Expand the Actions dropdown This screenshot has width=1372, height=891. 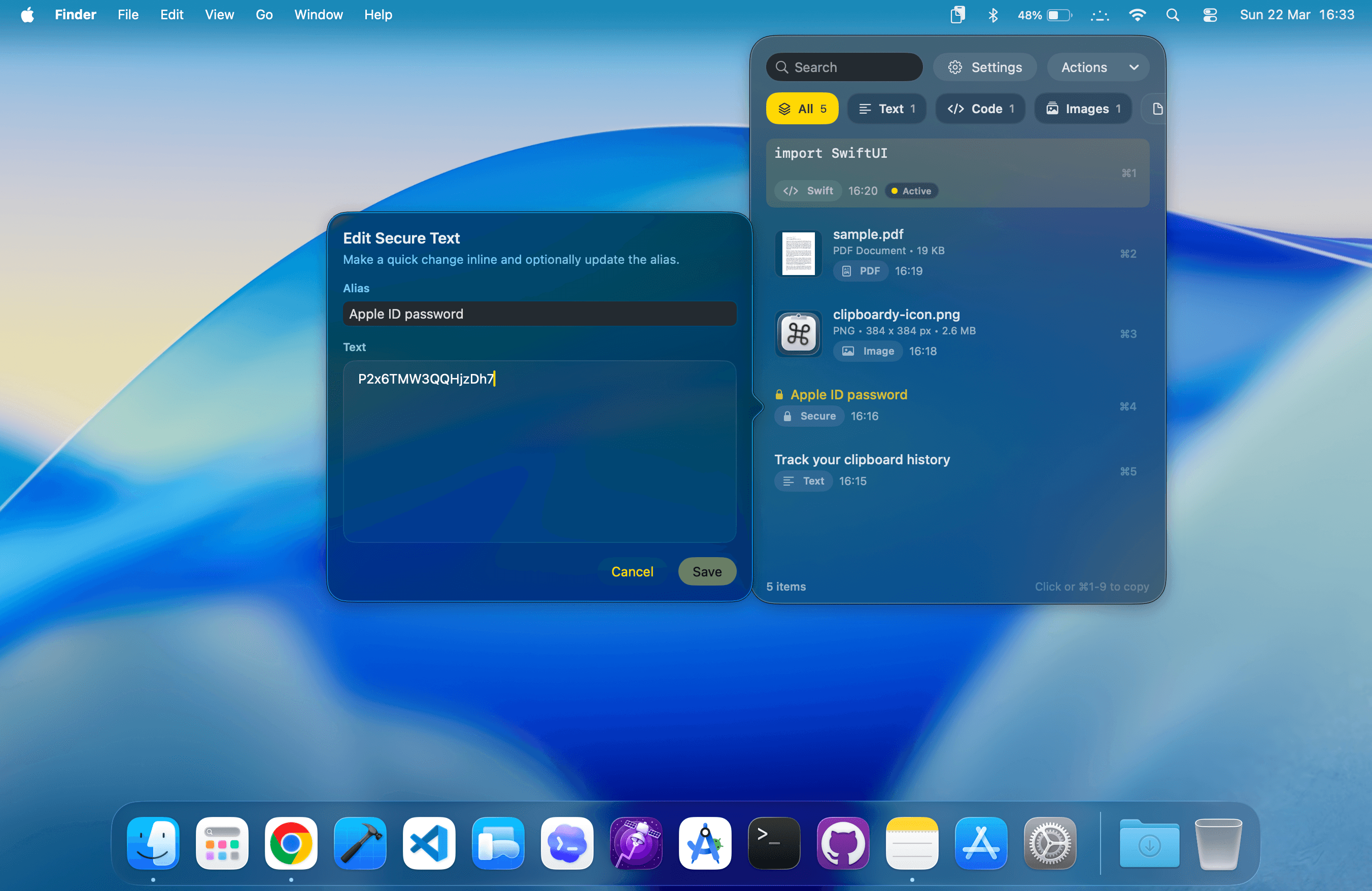click(x=1098, y=67)
